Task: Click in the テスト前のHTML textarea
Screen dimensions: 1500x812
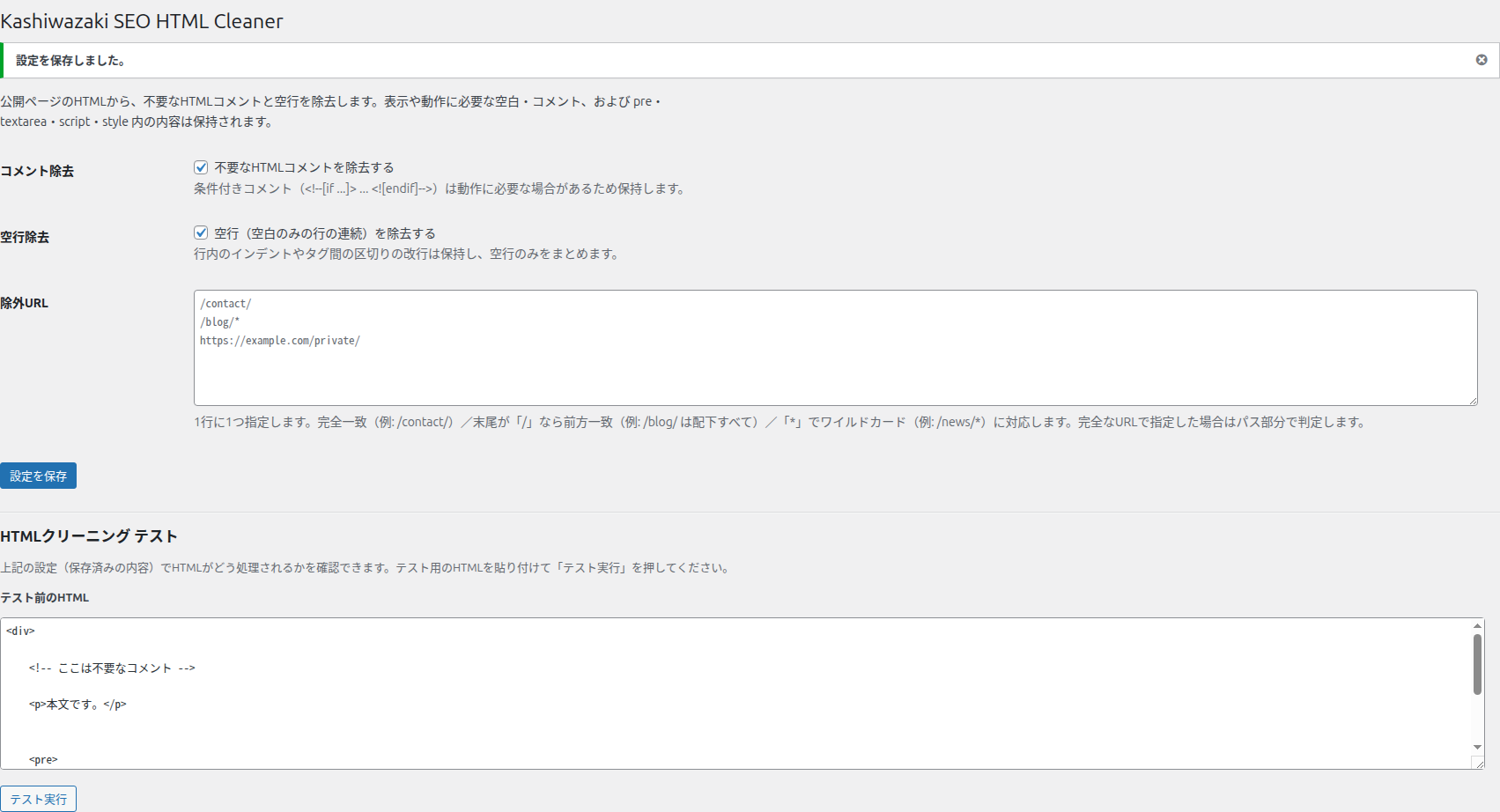Action: click(742, 693)
